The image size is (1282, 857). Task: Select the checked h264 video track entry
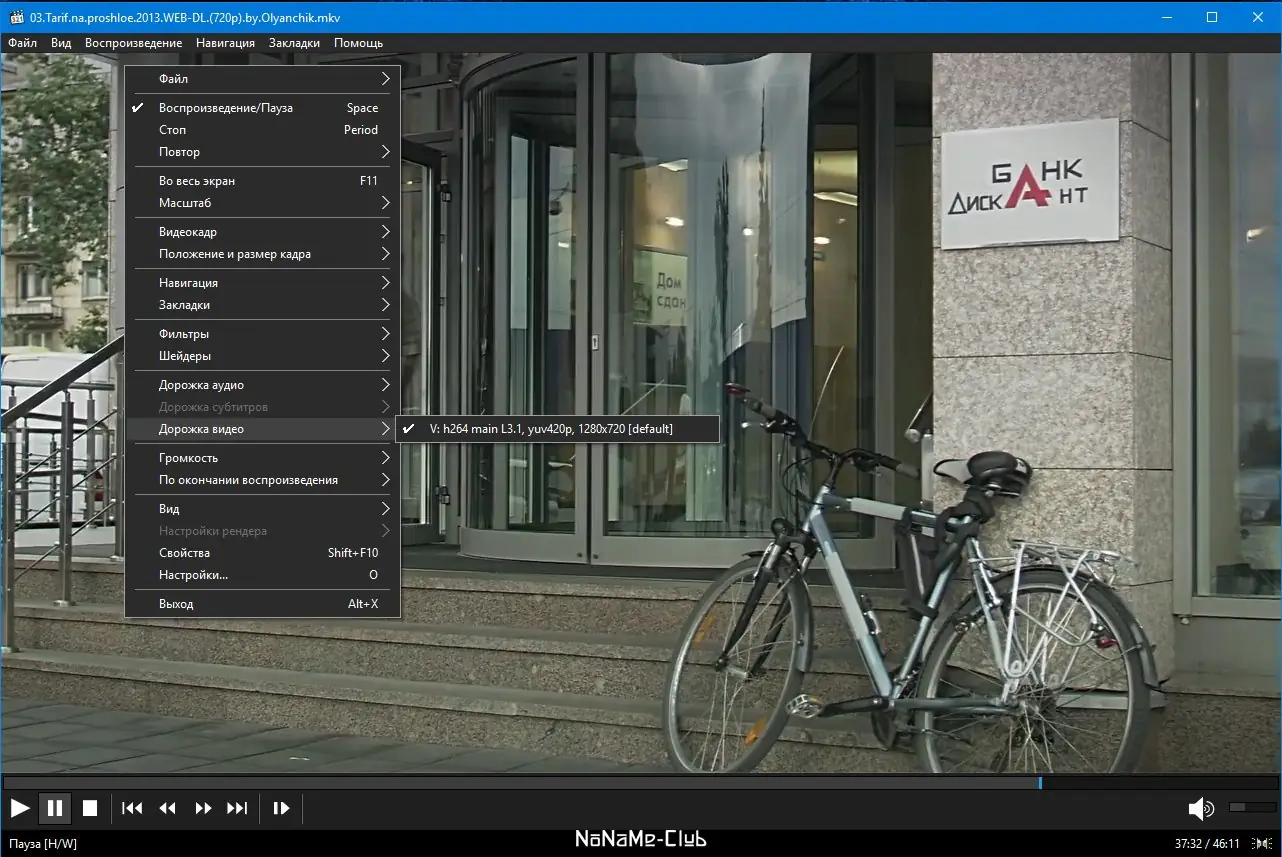[551, 429]
